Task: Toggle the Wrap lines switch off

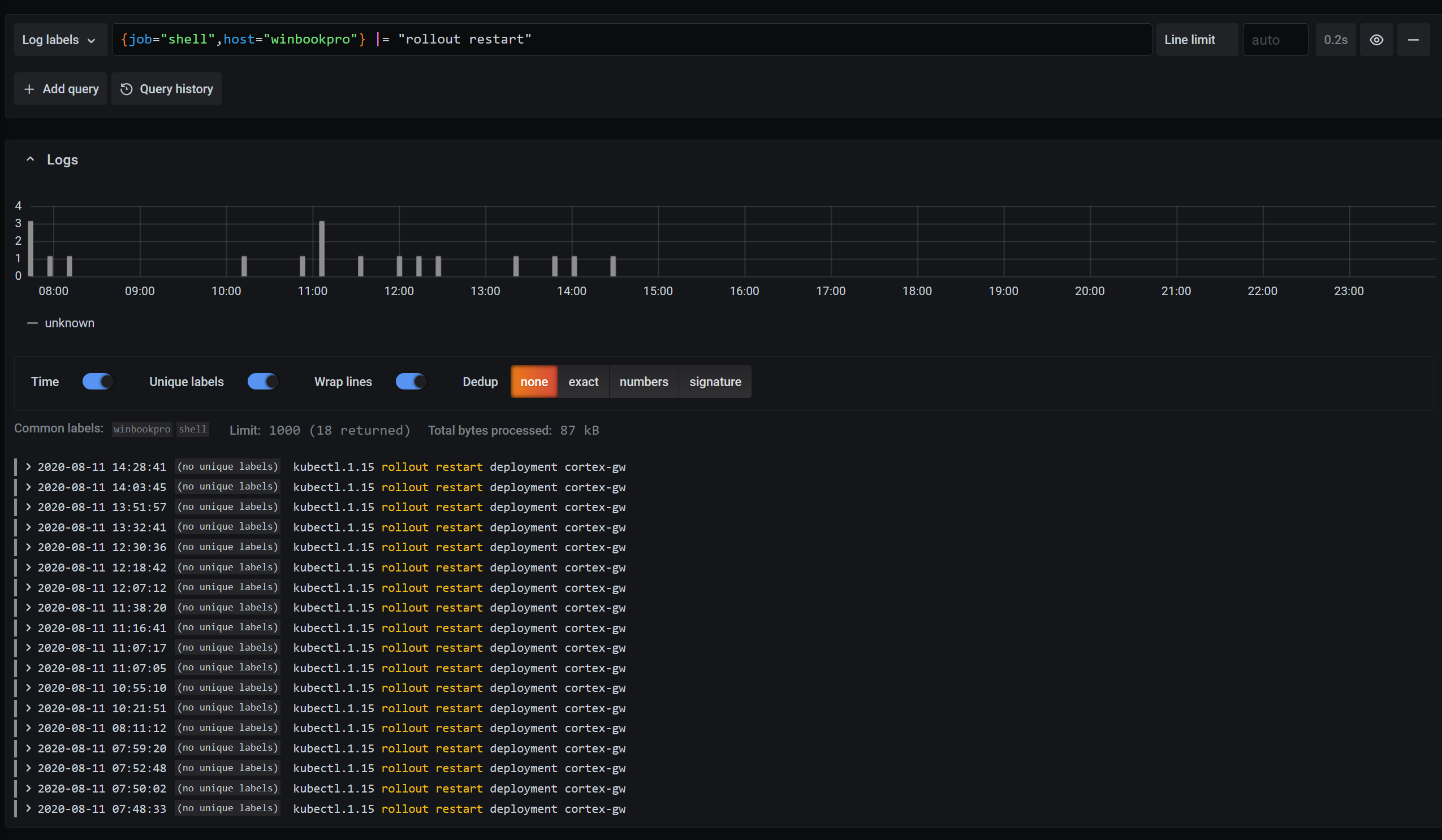Action: pyautogui.click(x=410, y=381)
